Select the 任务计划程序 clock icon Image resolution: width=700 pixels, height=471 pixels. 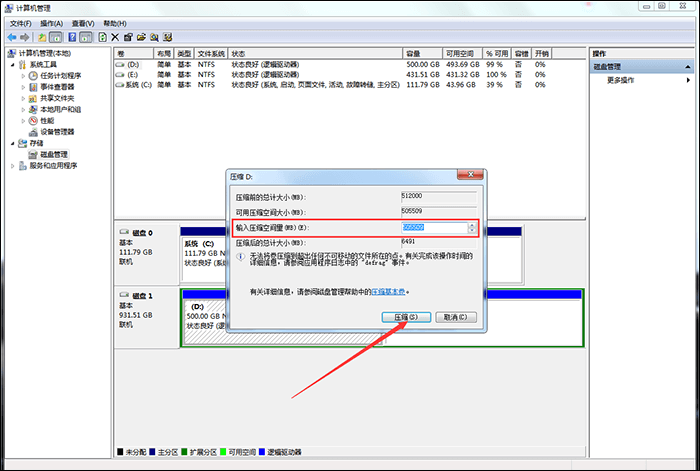(x=33, y=76)
